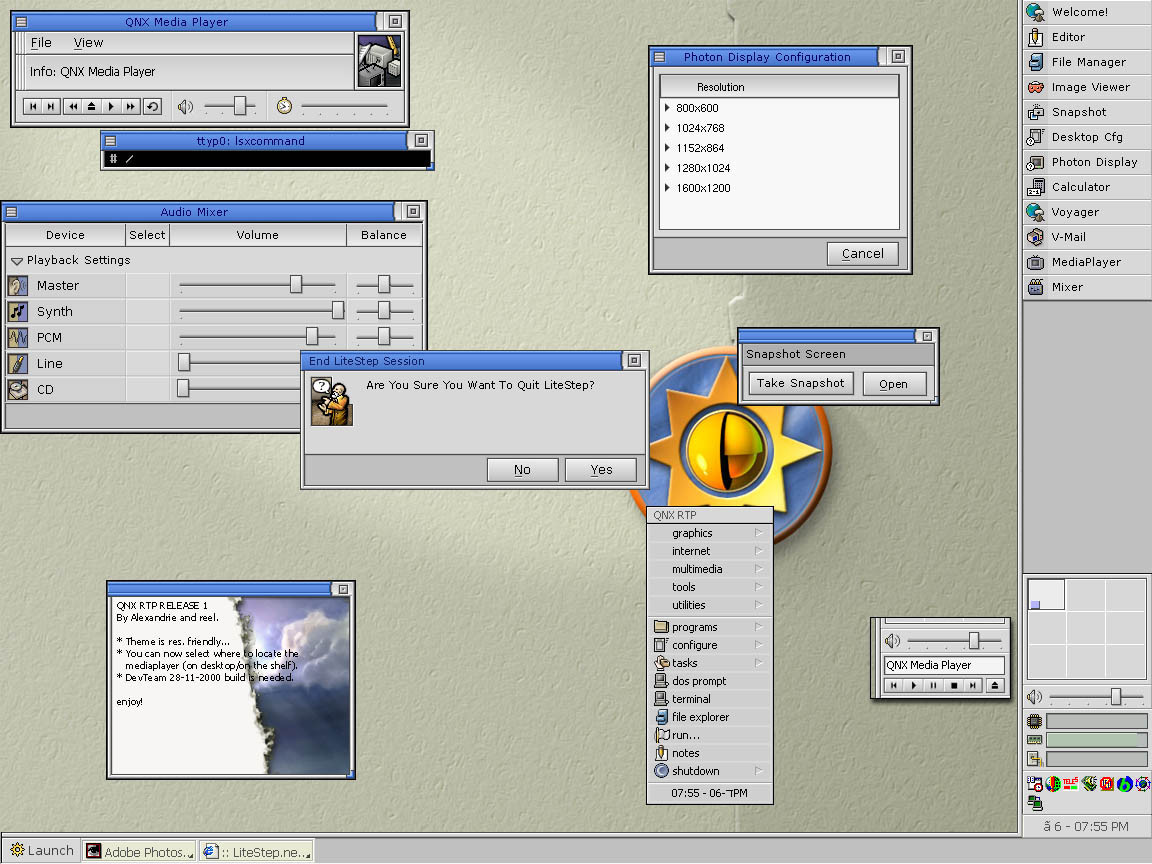This screenshot has height=864, width=1152.
Task: Open the File menu in QNX Media Player
Action: pos(41,43)
